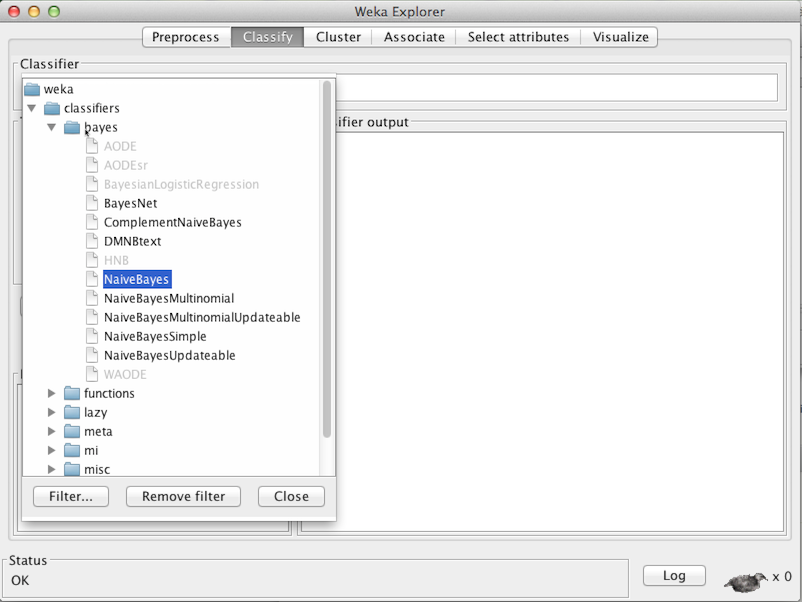This screenshot has height=602, width=802.
Task: Click the BayesNet file icon
Action: pyautogui.click(x=92, y=203)
